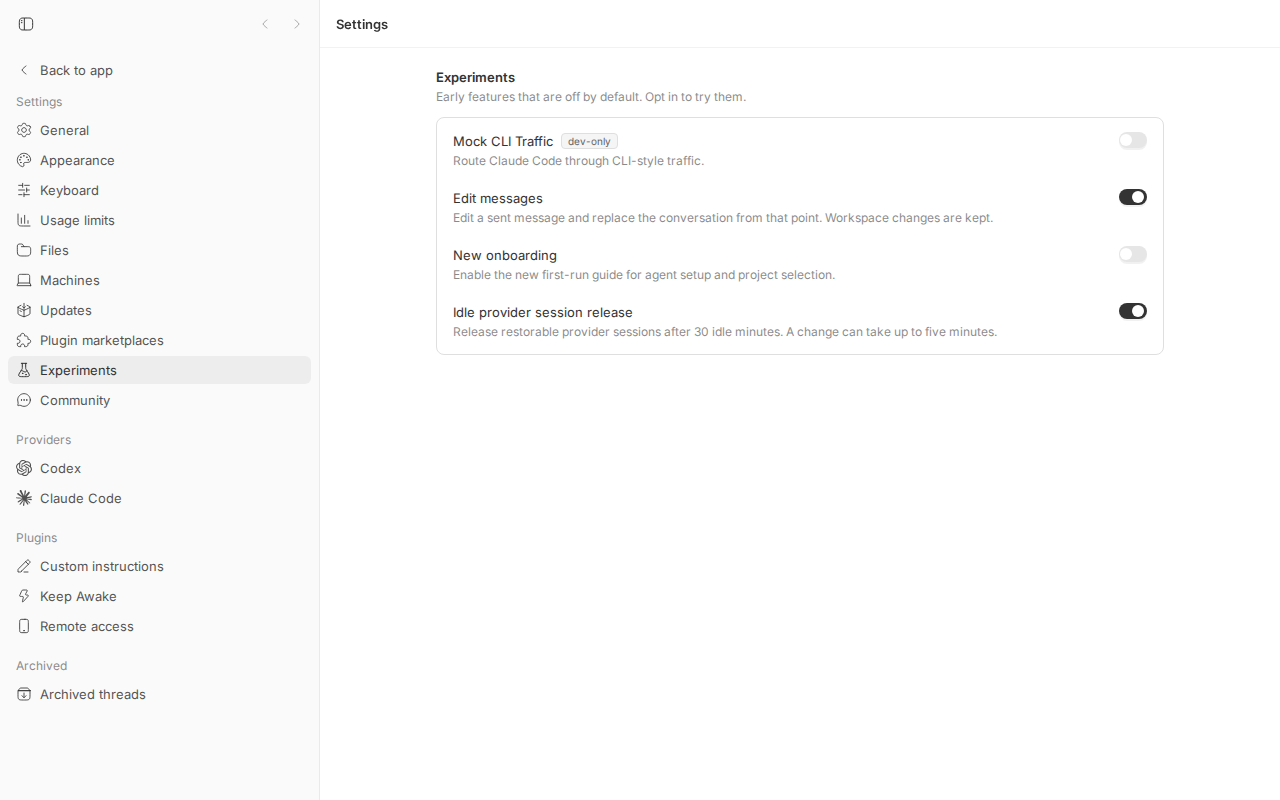Image resolution: width=1280 pixels, height=800 pixels.
Task: Select Machines in settings sidebar
Action: click(x=159, y=280)
